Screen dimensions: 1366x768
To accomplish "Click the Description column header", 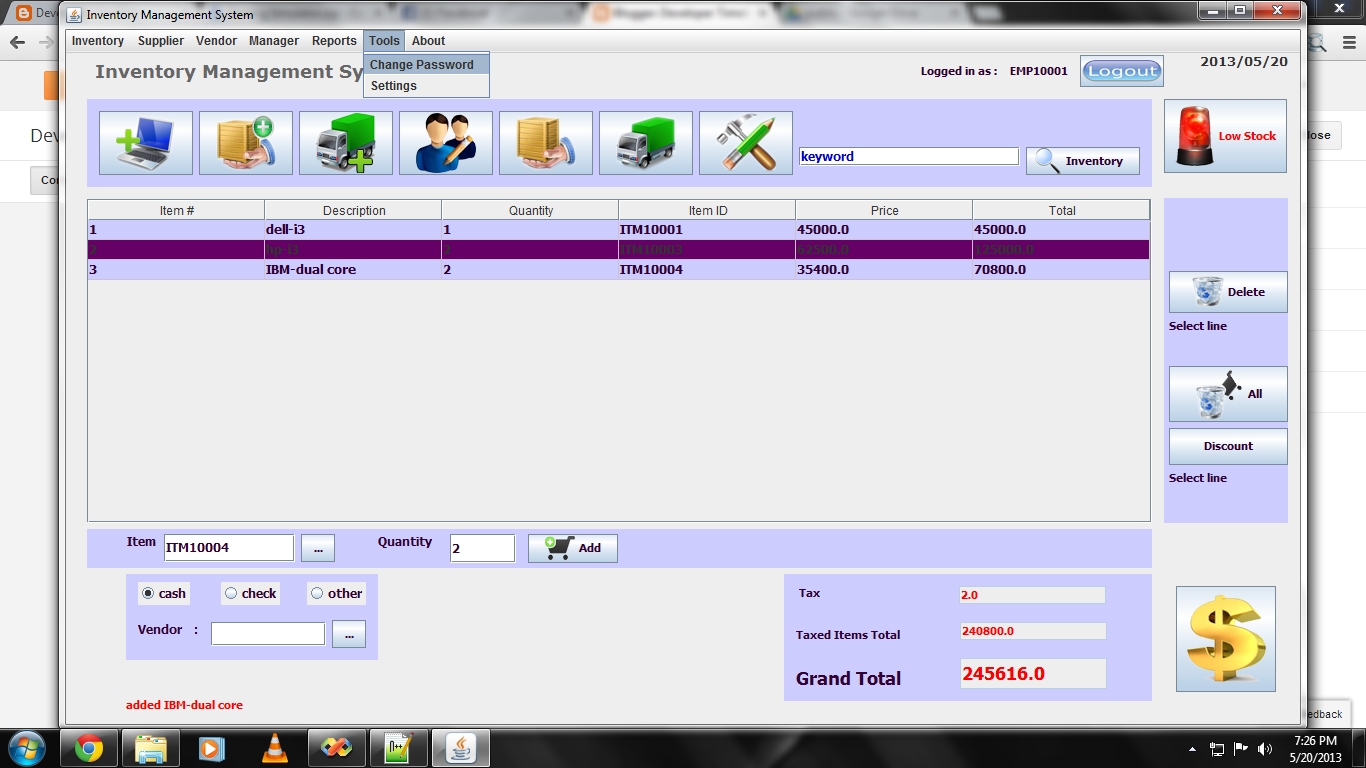I will point(353,210).
